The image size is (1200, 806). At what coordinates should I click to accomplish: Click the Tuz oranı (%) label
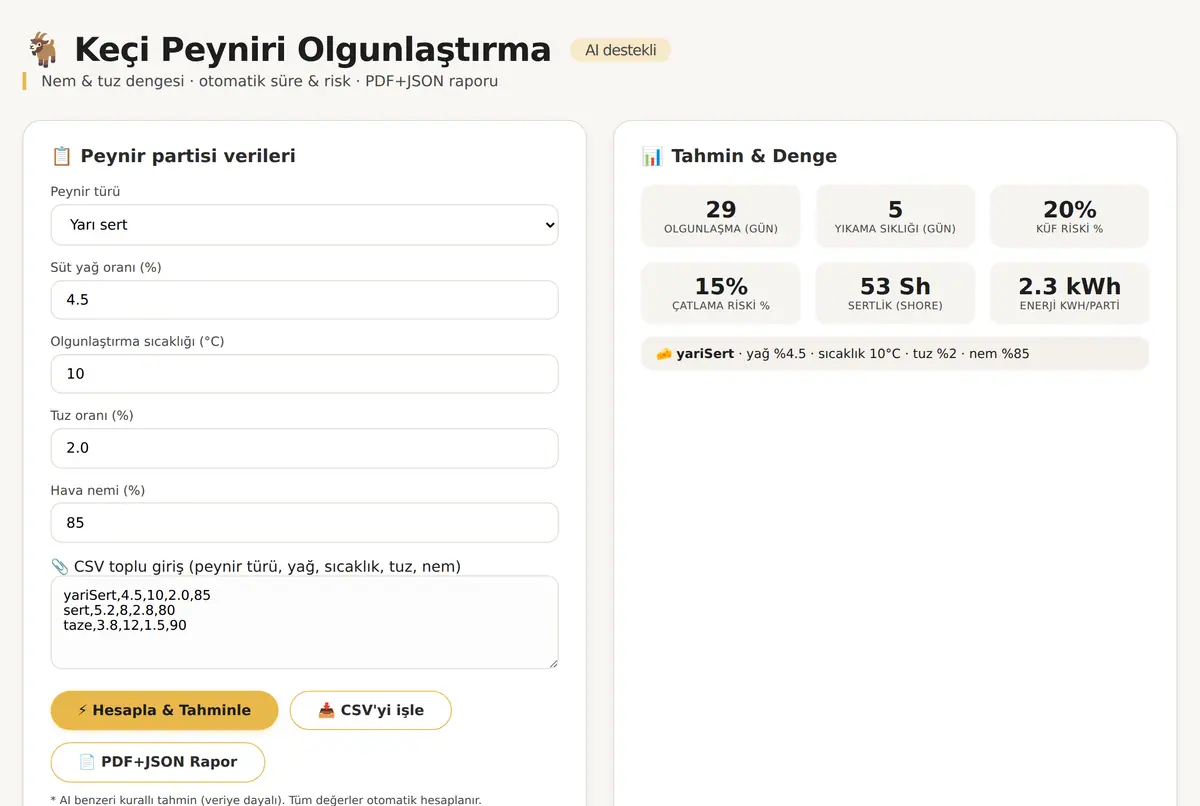tap(92, 415)
